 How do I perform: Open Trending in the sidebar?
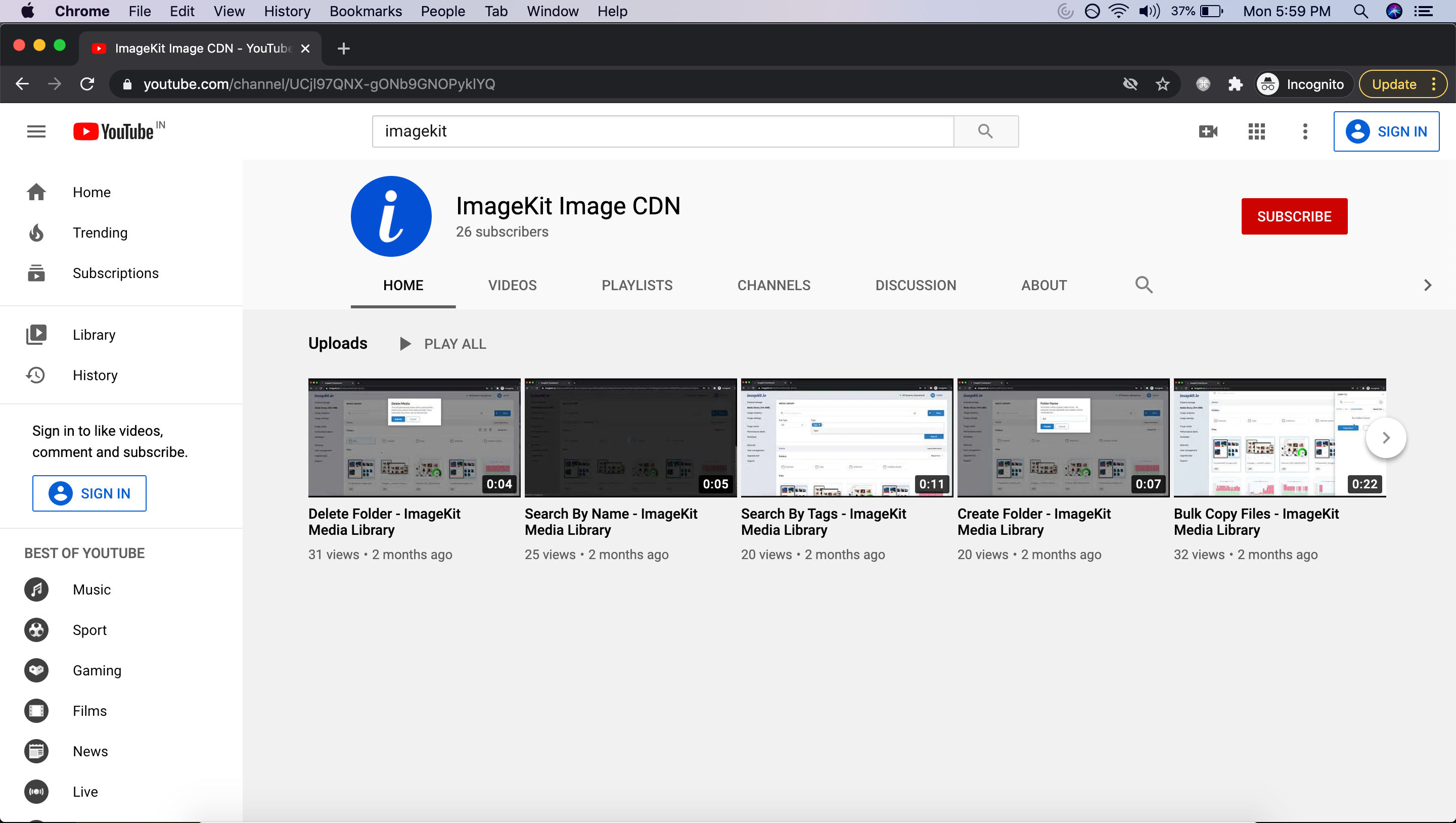click(121, 233)
